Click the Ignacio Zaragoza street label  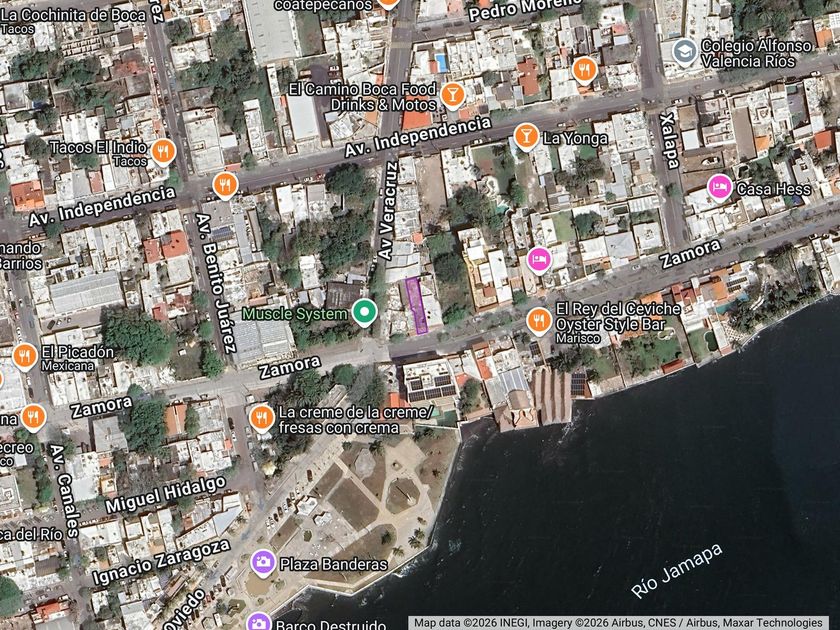[161, 562]
